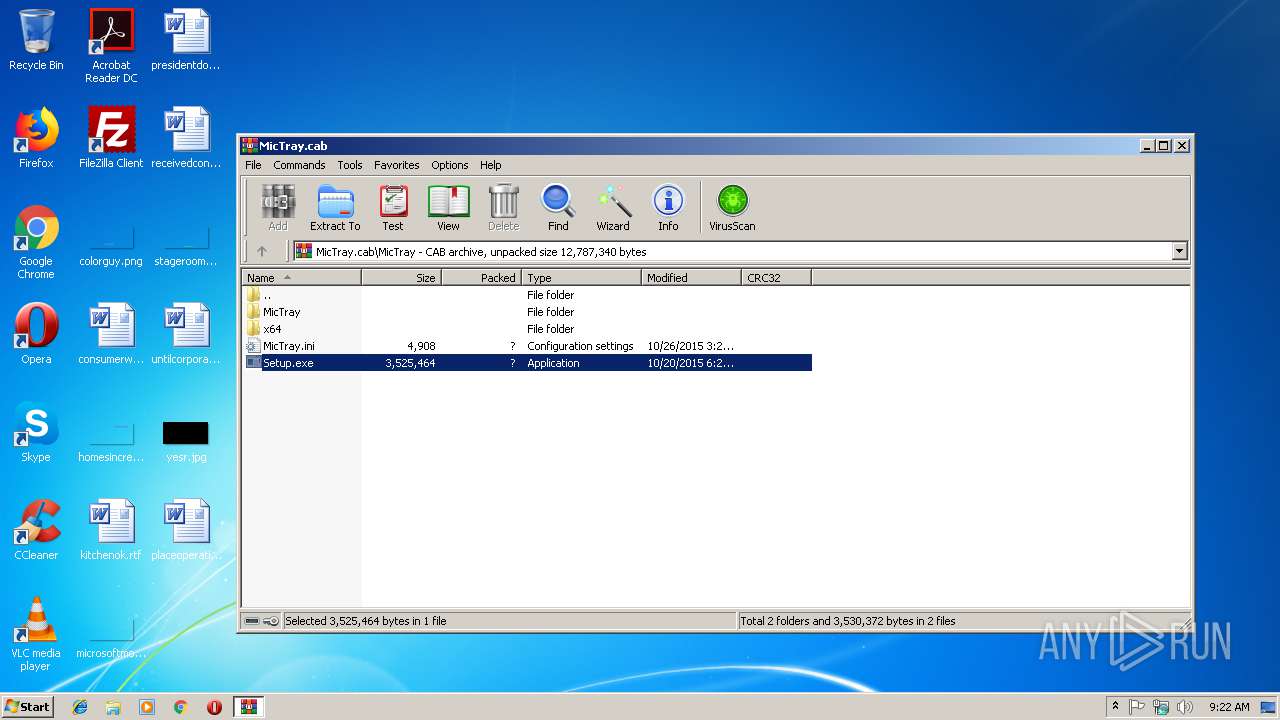The height and width of the screenshot is (720, 1280).
Task: Select the Setup.exe file row
Action: 527,363
